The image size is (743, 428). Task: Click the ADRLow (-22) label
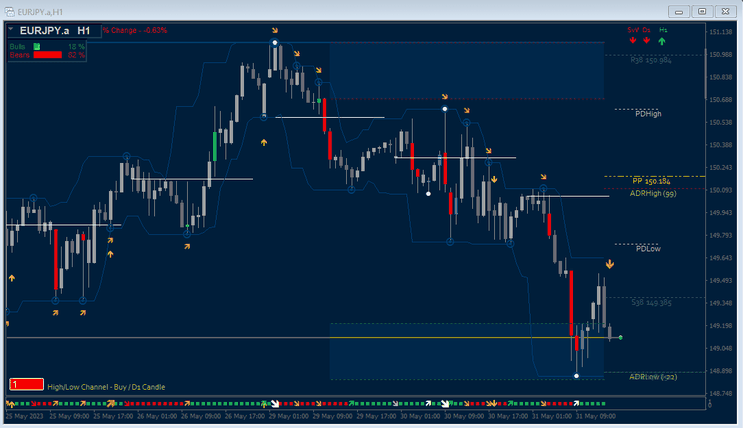tap(653, 377)
